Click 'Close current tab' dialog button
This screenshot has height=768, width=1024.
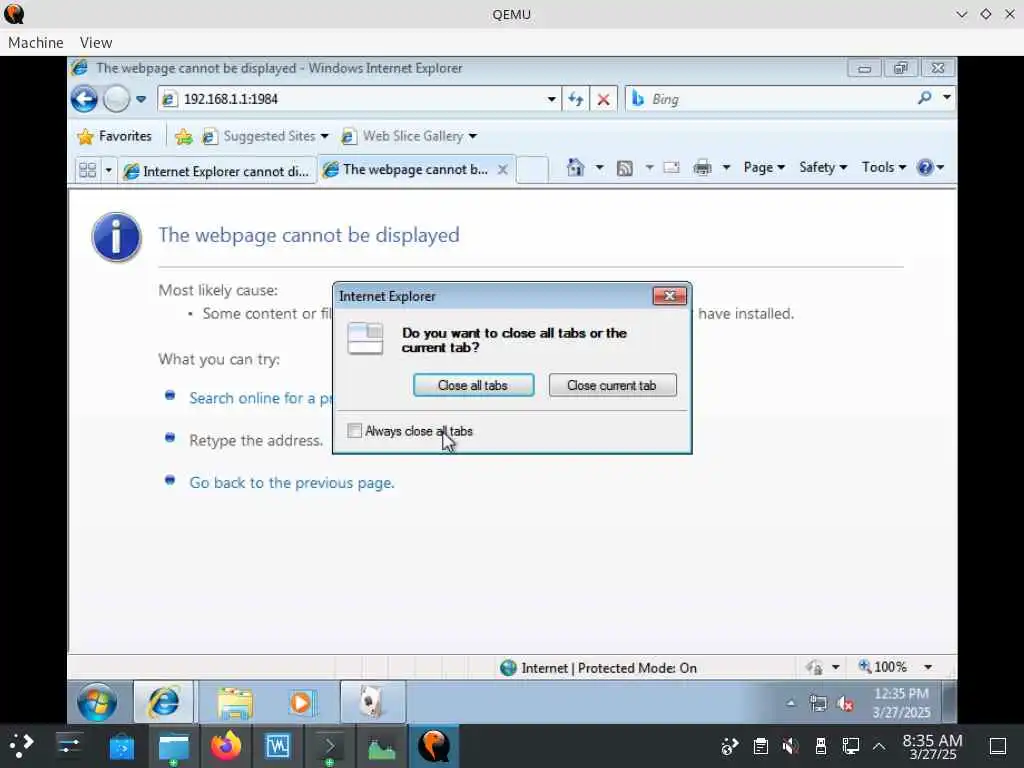612,385
